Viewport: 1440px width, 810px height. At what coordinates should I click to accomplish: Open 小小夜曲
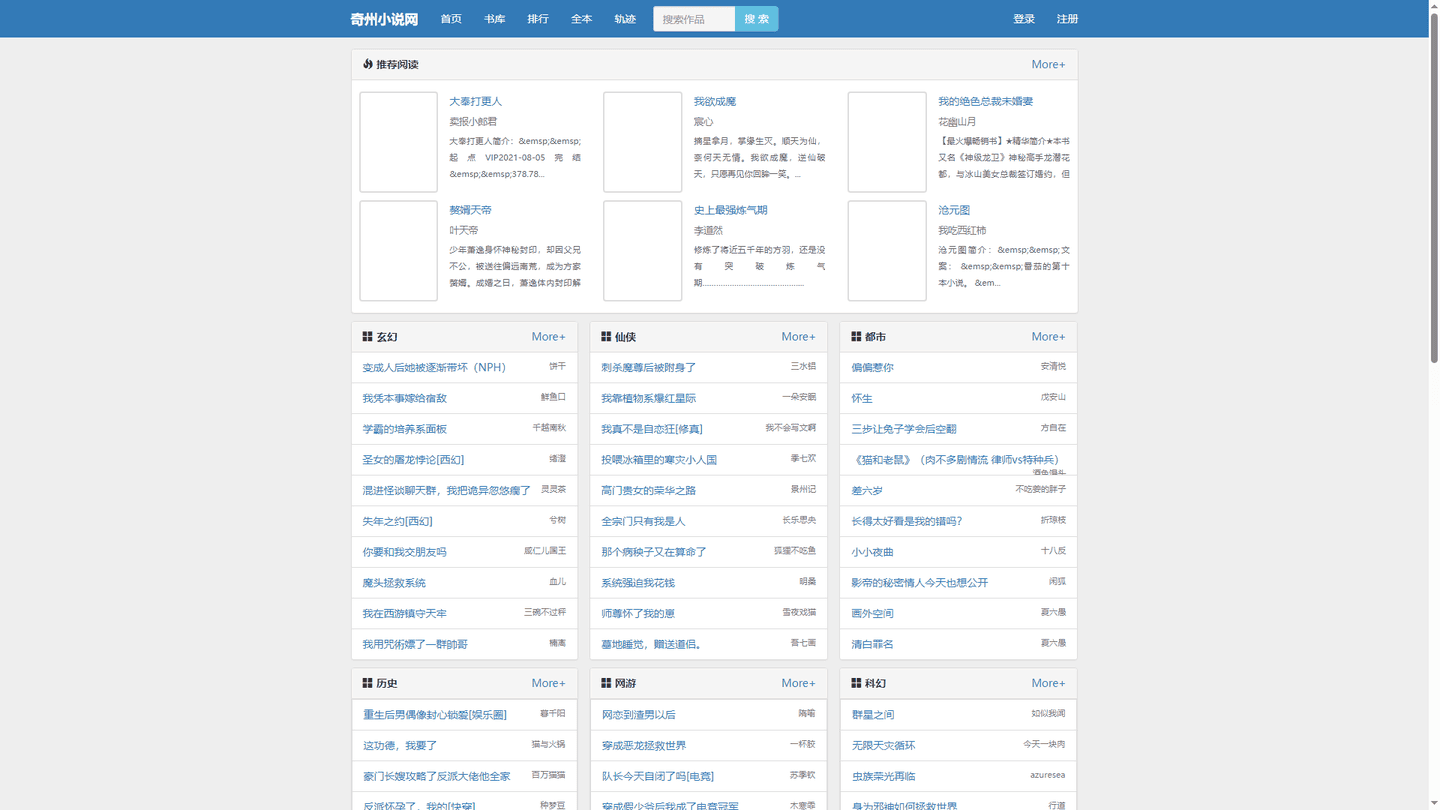[872, 552]
